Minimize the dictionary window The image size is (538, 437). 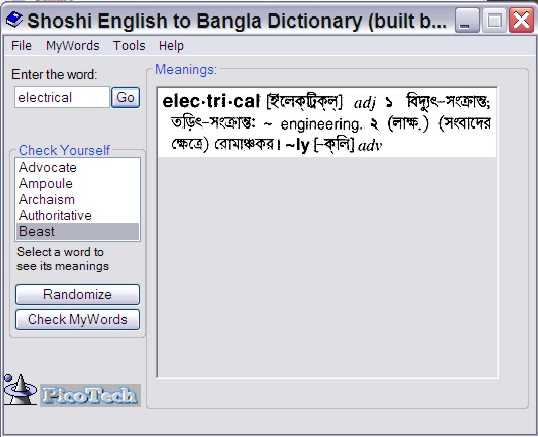click(x=467, y=21)
